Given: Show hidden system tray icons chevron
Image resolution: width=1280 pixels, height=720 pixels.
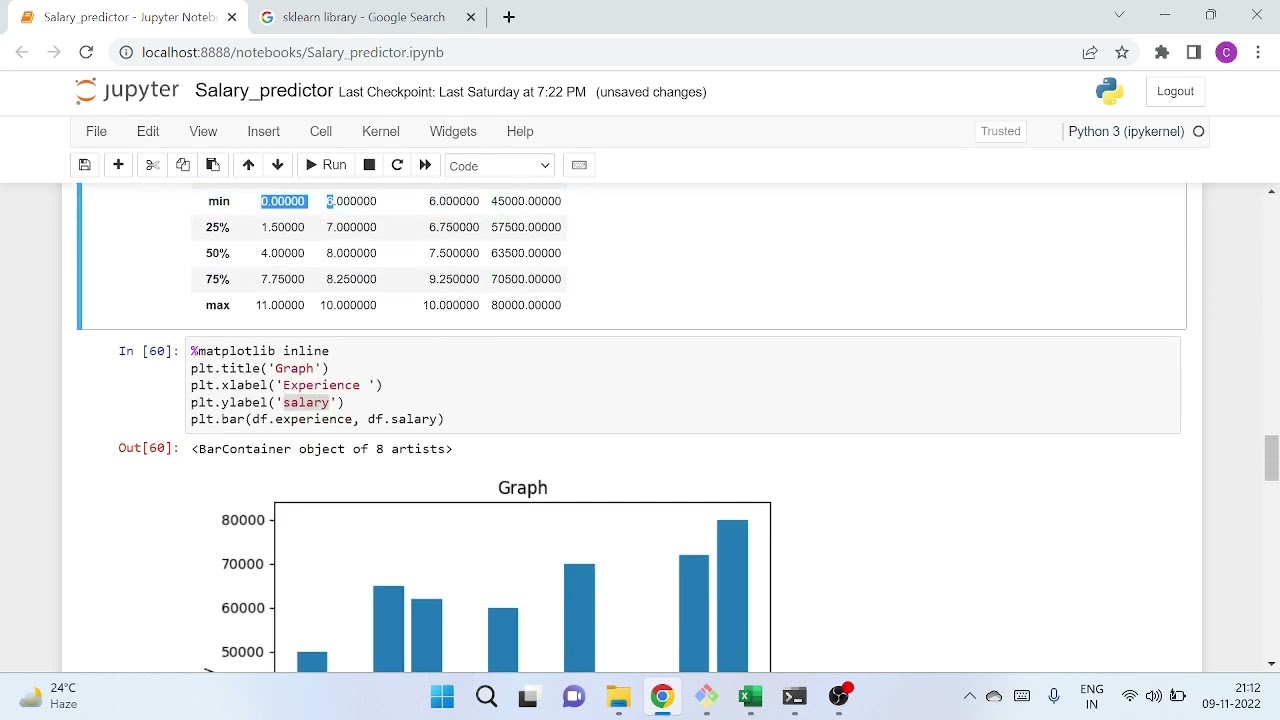Looking at the screenshot, I should point(969,696).
